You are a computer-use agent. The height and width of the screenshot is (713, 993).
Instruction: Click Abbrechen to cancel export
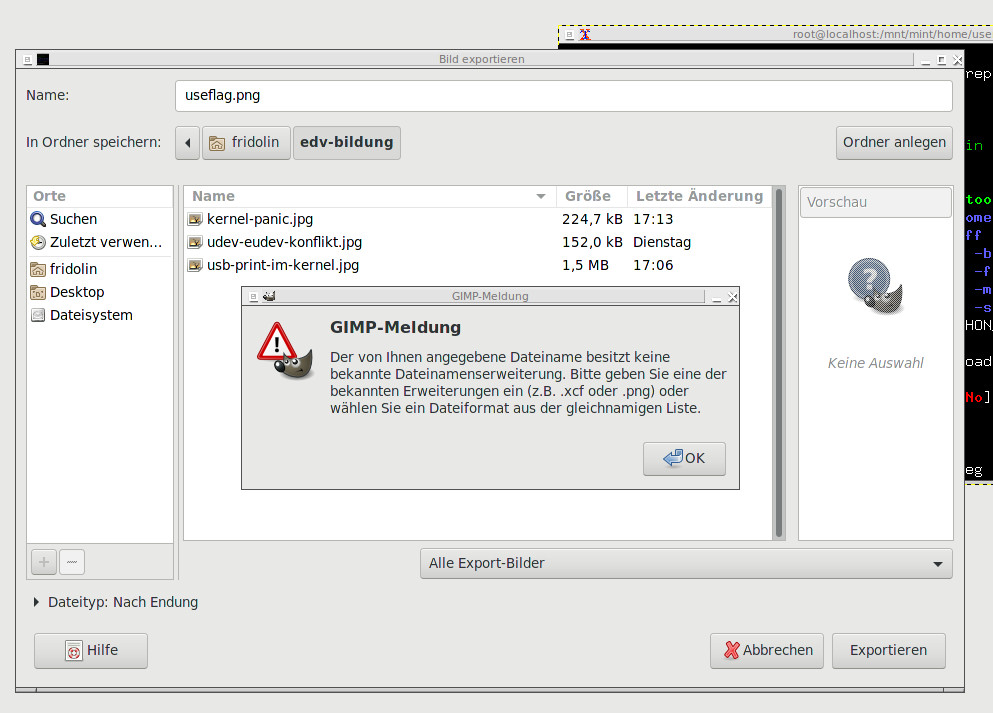pyautogui.click(x=766, y=651)
